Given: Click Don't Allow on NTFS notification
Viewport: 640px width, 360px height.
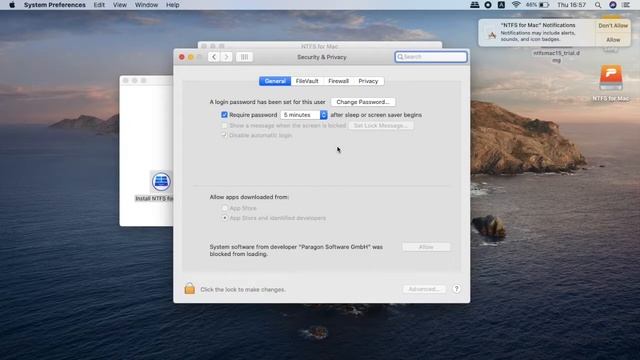Looking at the screenshot, I should tap(613, 26).
